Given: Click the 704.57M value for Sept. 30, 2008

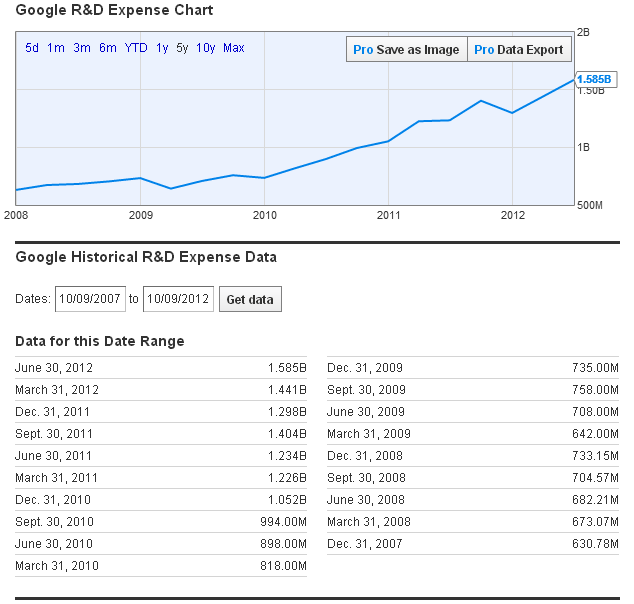Looking at the screenshot, I should pyautogui.click(x=595, y=478).
